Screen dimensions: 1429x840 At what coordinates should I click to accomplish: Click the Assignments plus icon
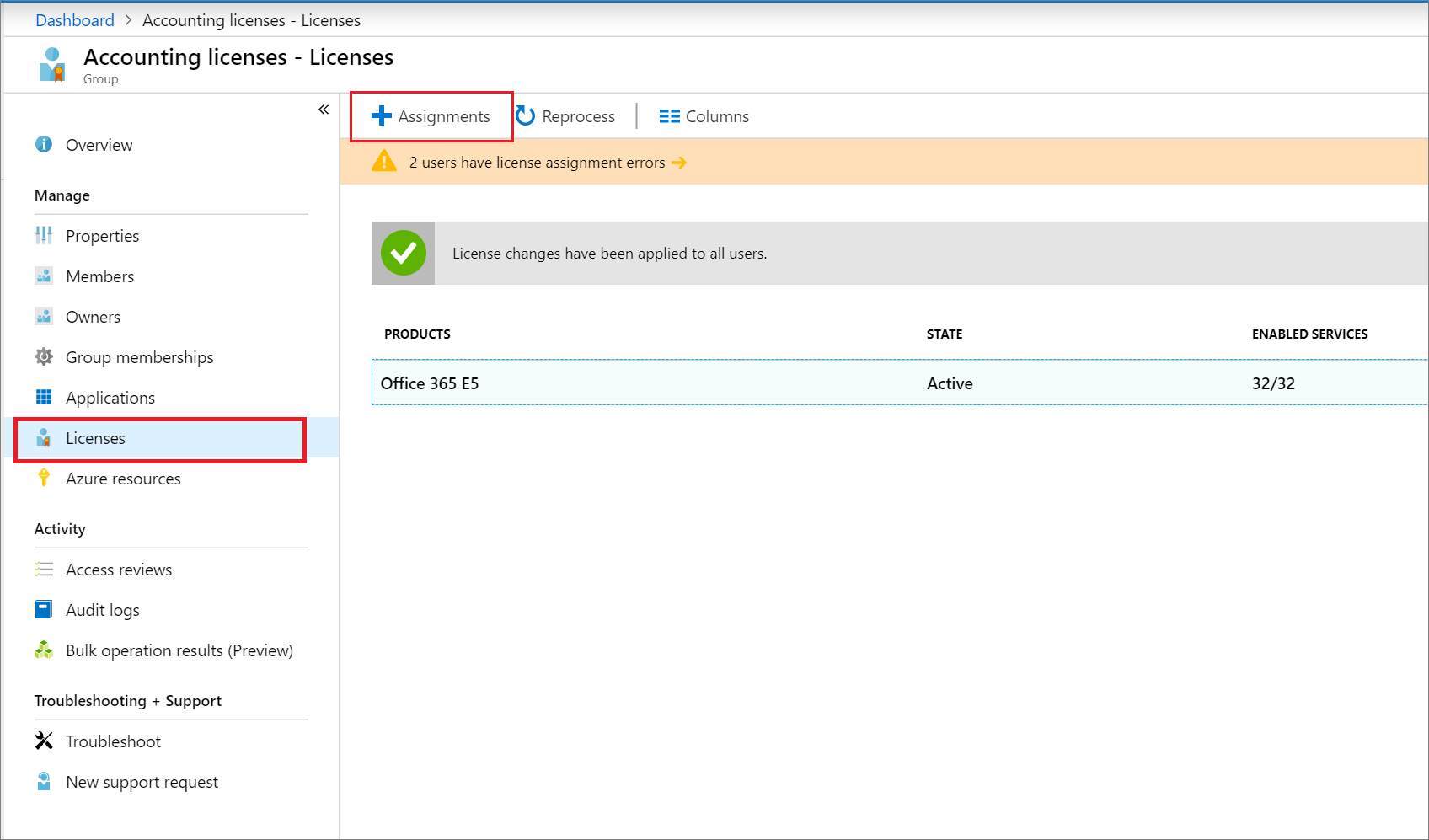[382, 115]
